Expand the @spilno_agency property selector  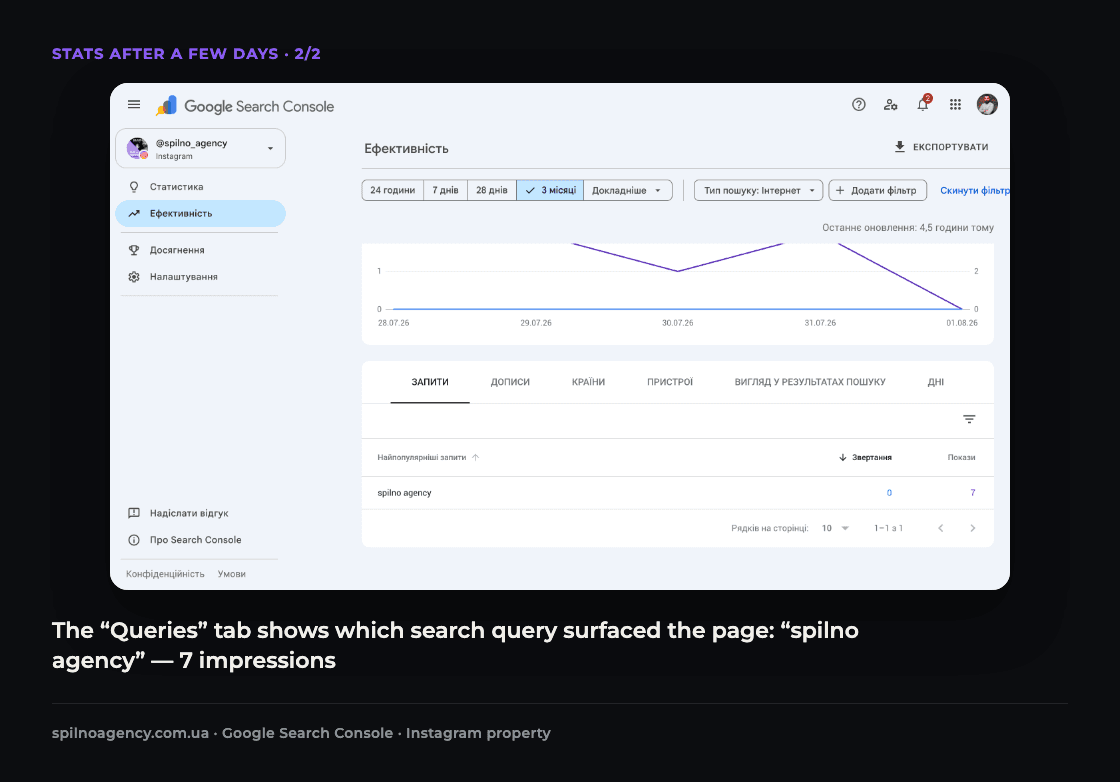[x=200, y=149]
